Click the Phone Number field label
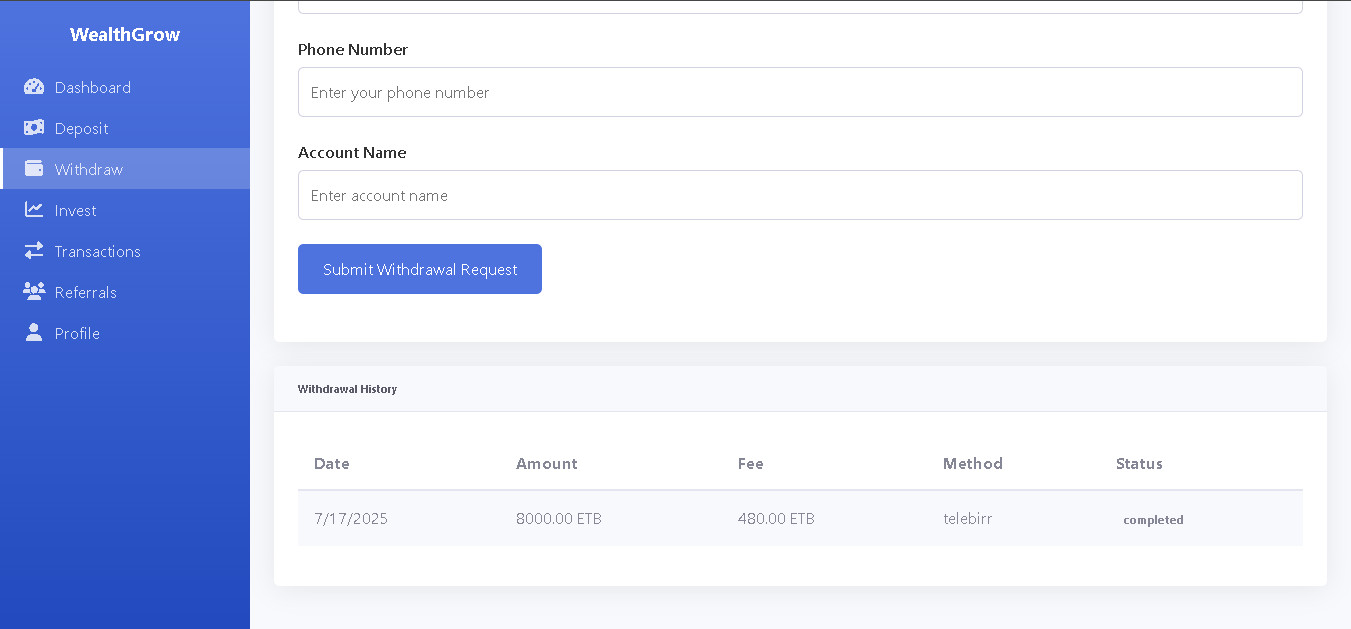This screenshot has width=1351, height=629. point(353,49)
